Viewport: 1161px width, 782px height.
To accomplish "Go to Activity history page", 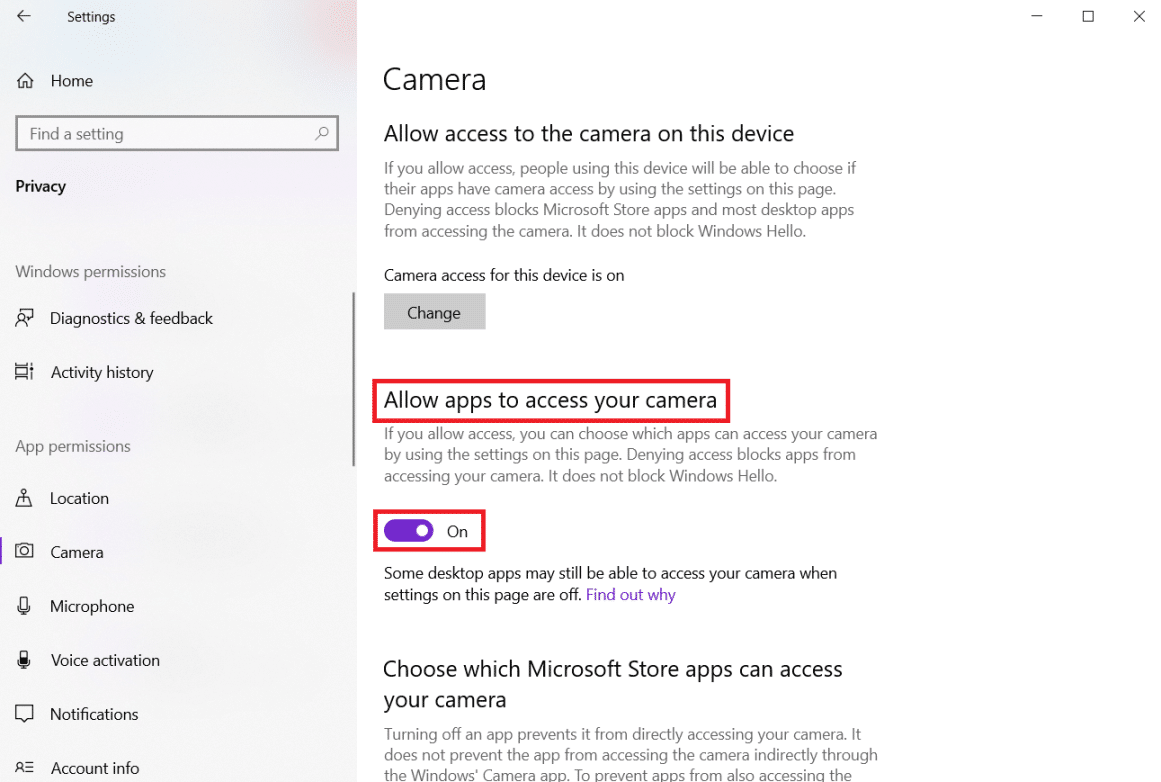I will [102, 372].
